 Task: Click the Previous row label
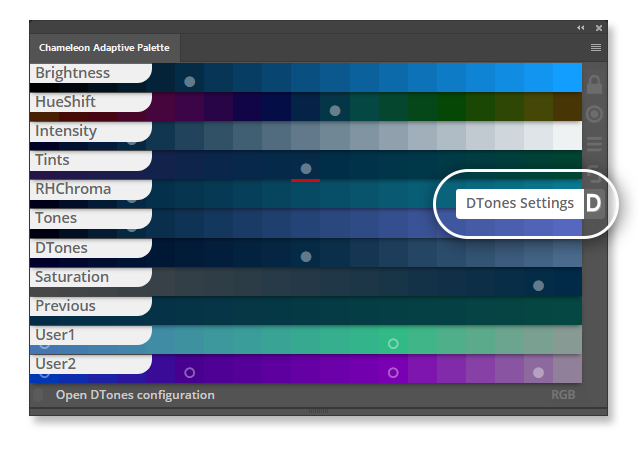[x=91, y=306]
